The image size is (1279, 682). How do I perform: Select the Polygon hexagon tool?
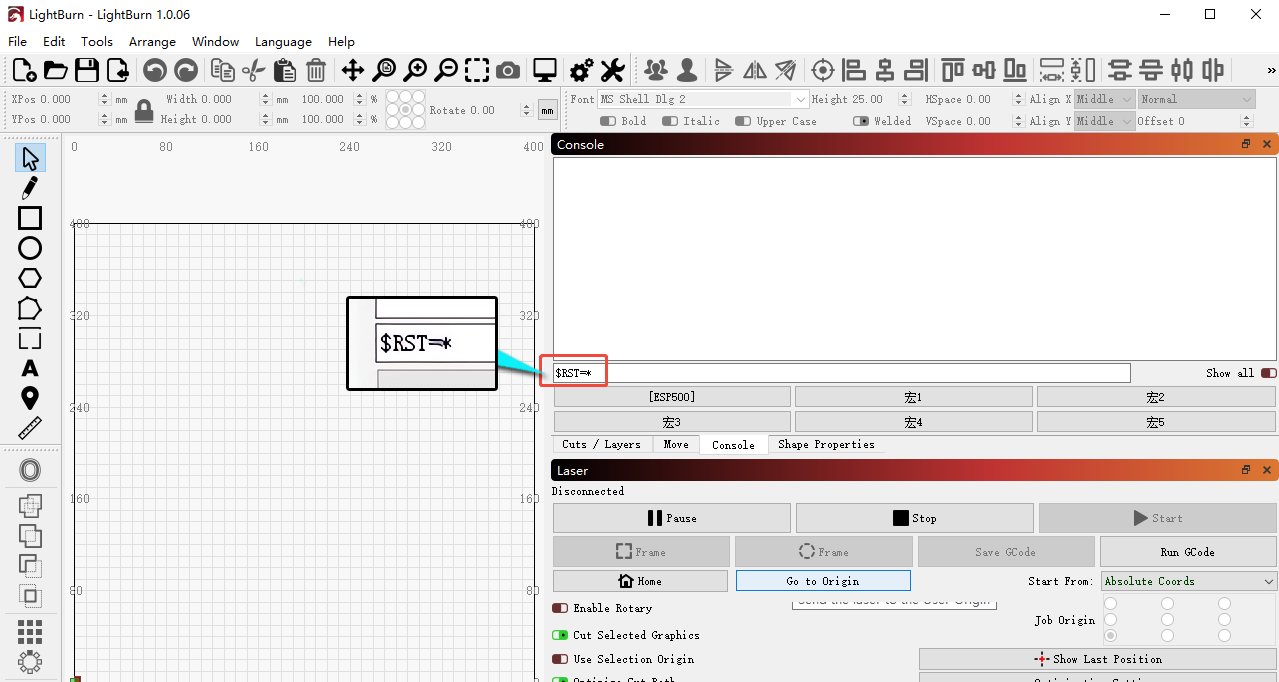coord(30,278)
